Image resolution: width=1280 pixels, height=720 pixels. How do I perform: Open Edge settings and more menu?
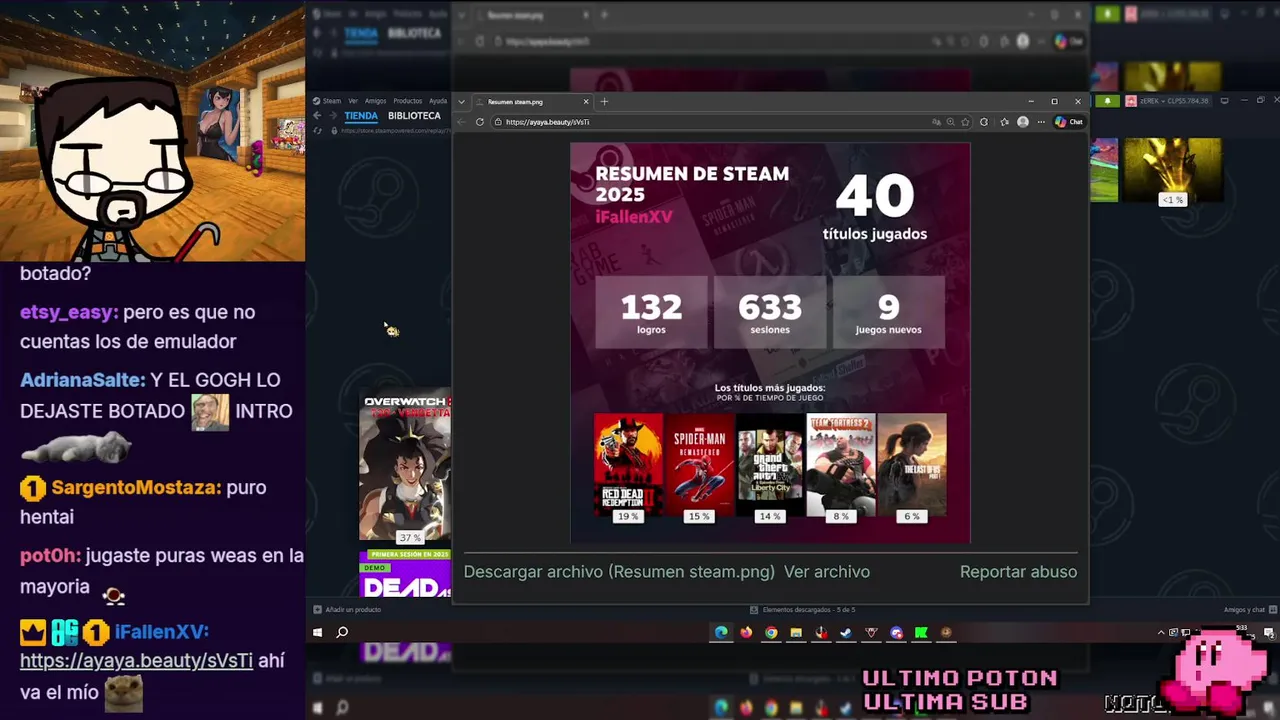coord(1041,122)
